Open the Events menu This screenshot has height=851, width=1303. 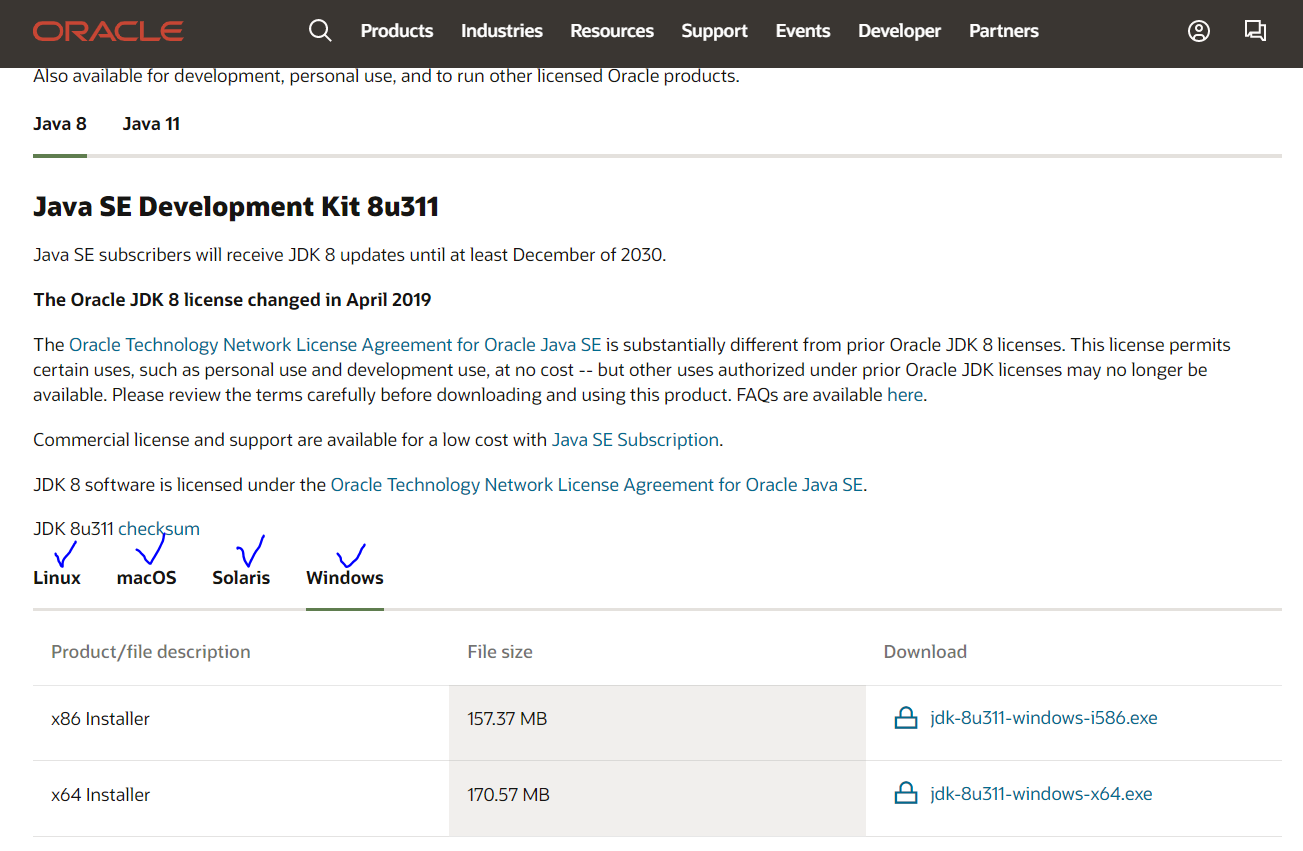[803, 31]
